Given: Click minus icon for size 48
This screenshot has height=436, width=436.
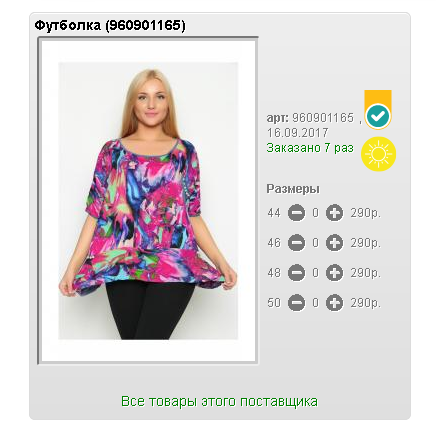Looking at the screenshot, I should click(296, 273).
